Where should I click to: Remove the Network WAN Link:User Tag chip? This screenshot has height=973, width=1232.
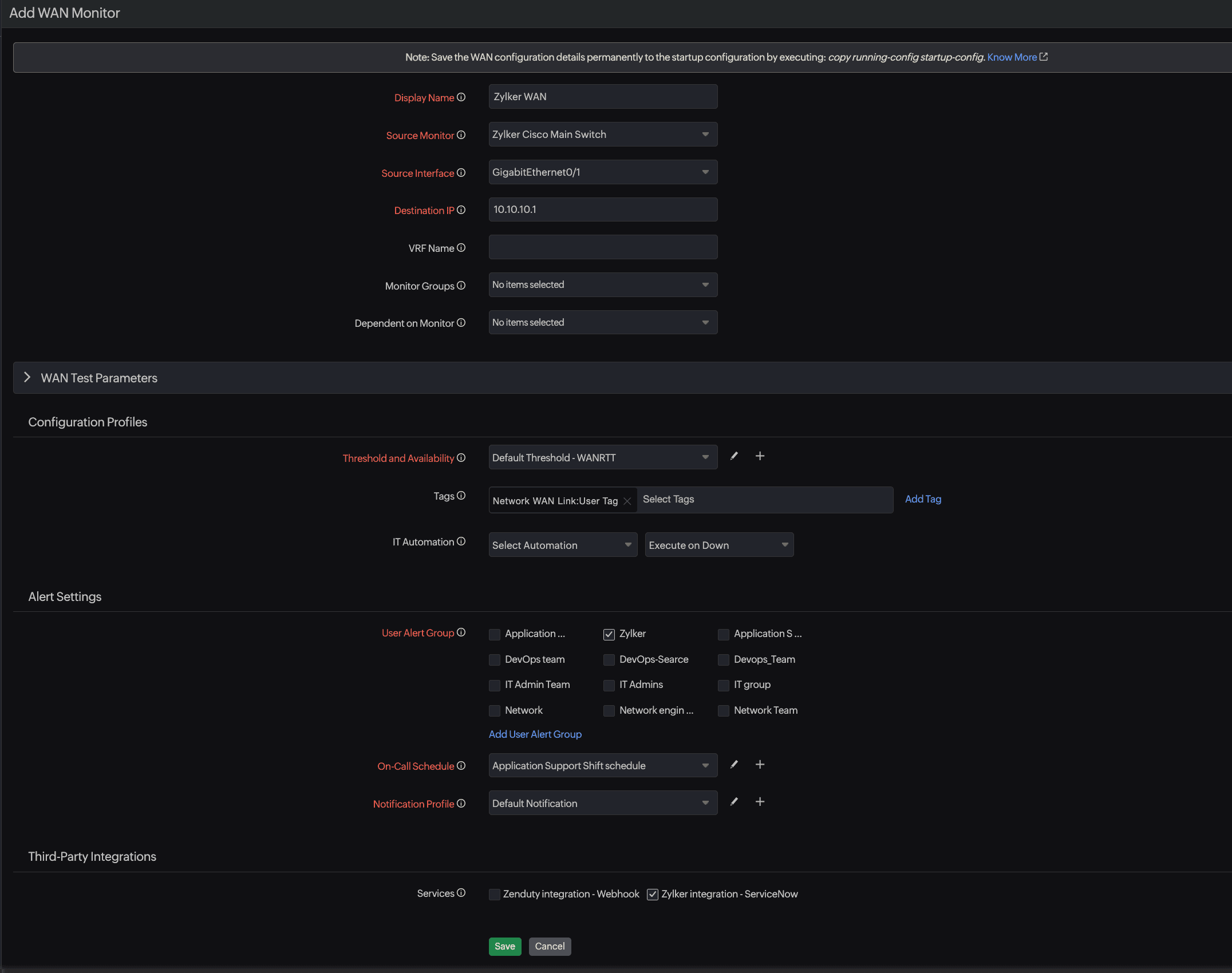pos(627,500)
